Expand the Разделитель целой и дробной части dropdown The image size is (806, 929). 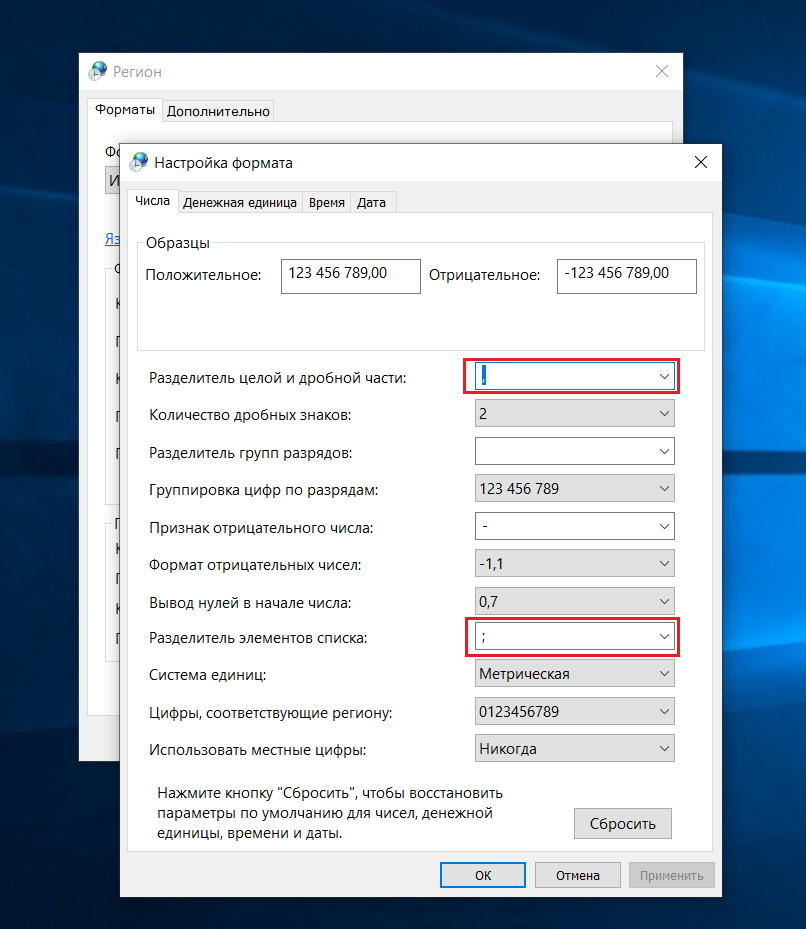click(x=664, y=376)
